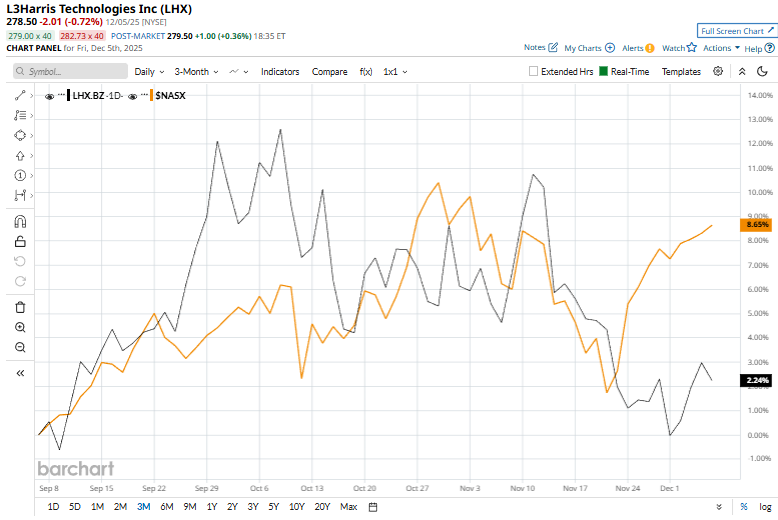778x520 pixels.
Task: Expand the bottom double-down chevron
Action: [x=719, y=507]
